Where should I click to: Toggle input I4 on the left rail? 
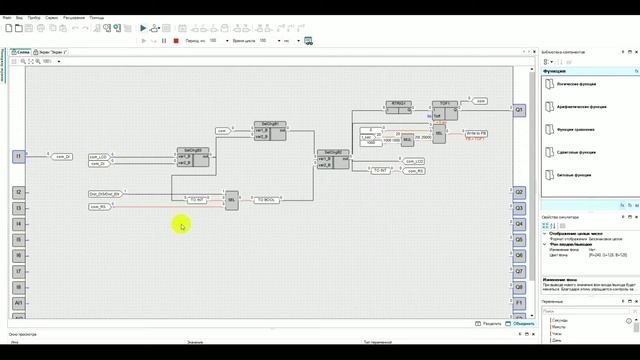click(x=18, y=224)
